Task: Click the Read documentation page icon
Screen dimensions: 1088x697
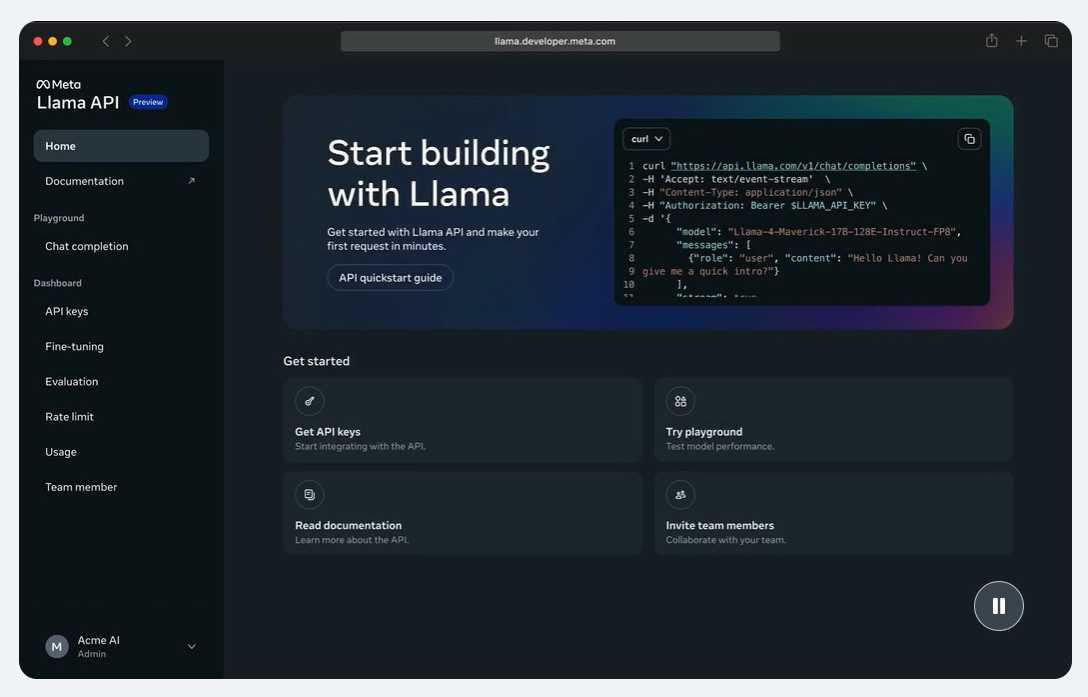Action: [309, 495]
